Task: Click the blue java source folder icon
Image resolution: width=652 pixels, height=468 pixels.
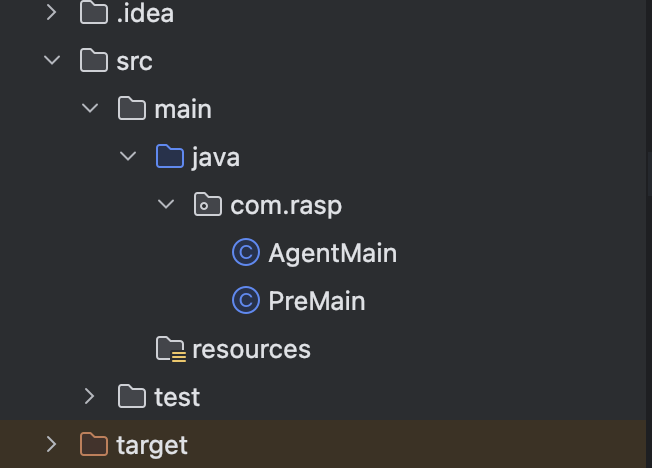Action: tap(170, 156)
